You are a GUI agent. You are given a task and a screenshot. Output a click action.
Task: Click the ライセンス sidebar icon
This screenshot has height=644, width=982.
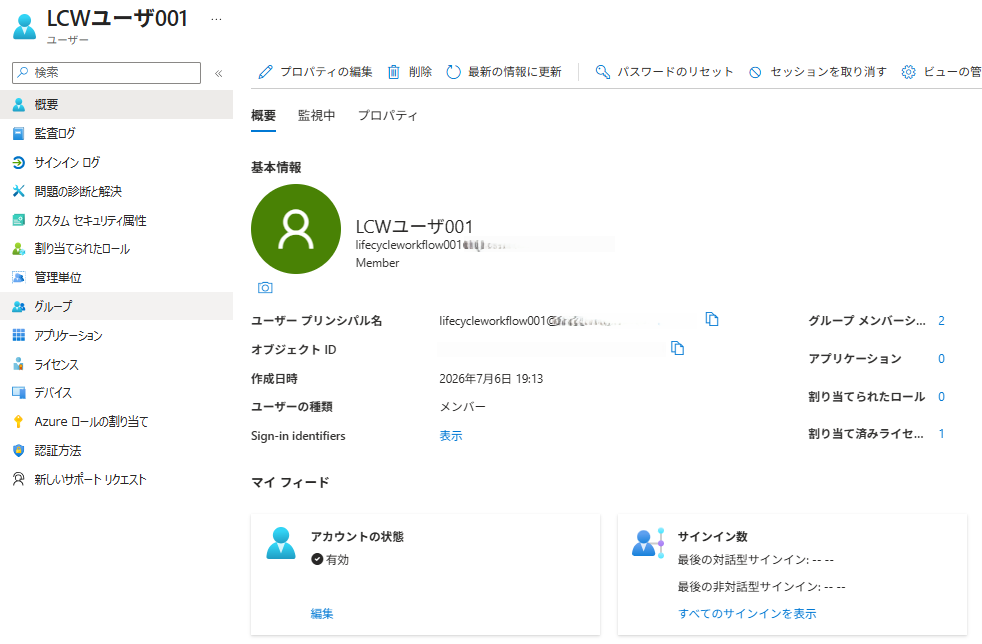coord(19,364)
